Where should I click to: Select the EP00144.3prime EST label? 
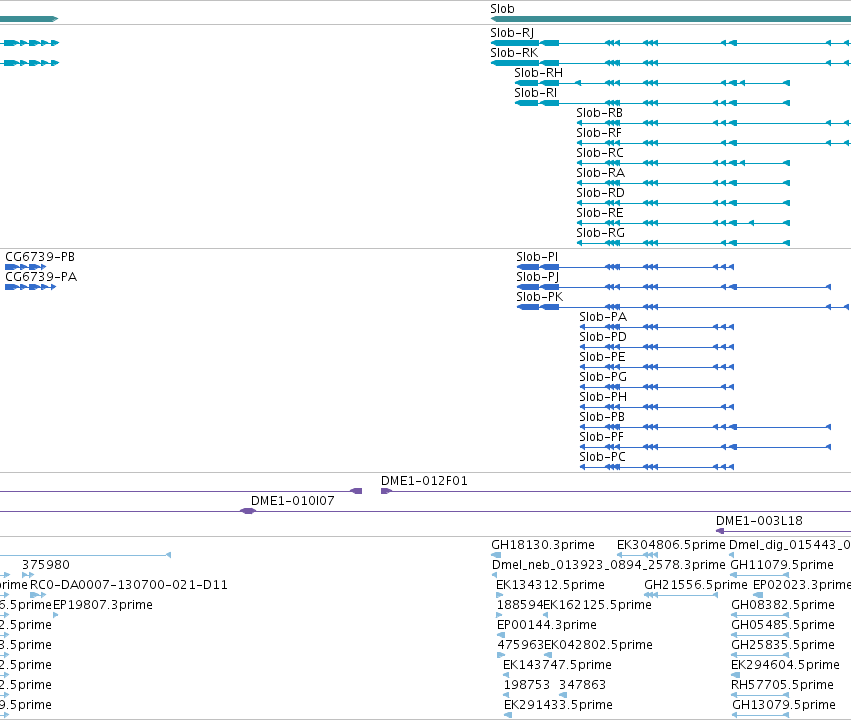coord(547,625)
